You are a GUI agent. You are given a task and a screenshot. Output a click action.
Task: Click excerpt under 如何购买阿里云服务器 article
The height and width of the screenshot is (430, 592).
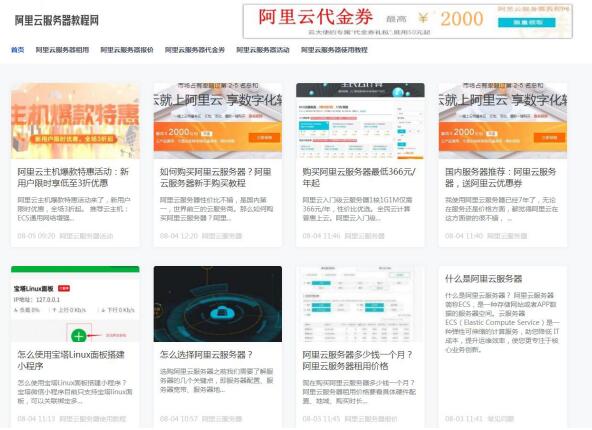(217, 209)
